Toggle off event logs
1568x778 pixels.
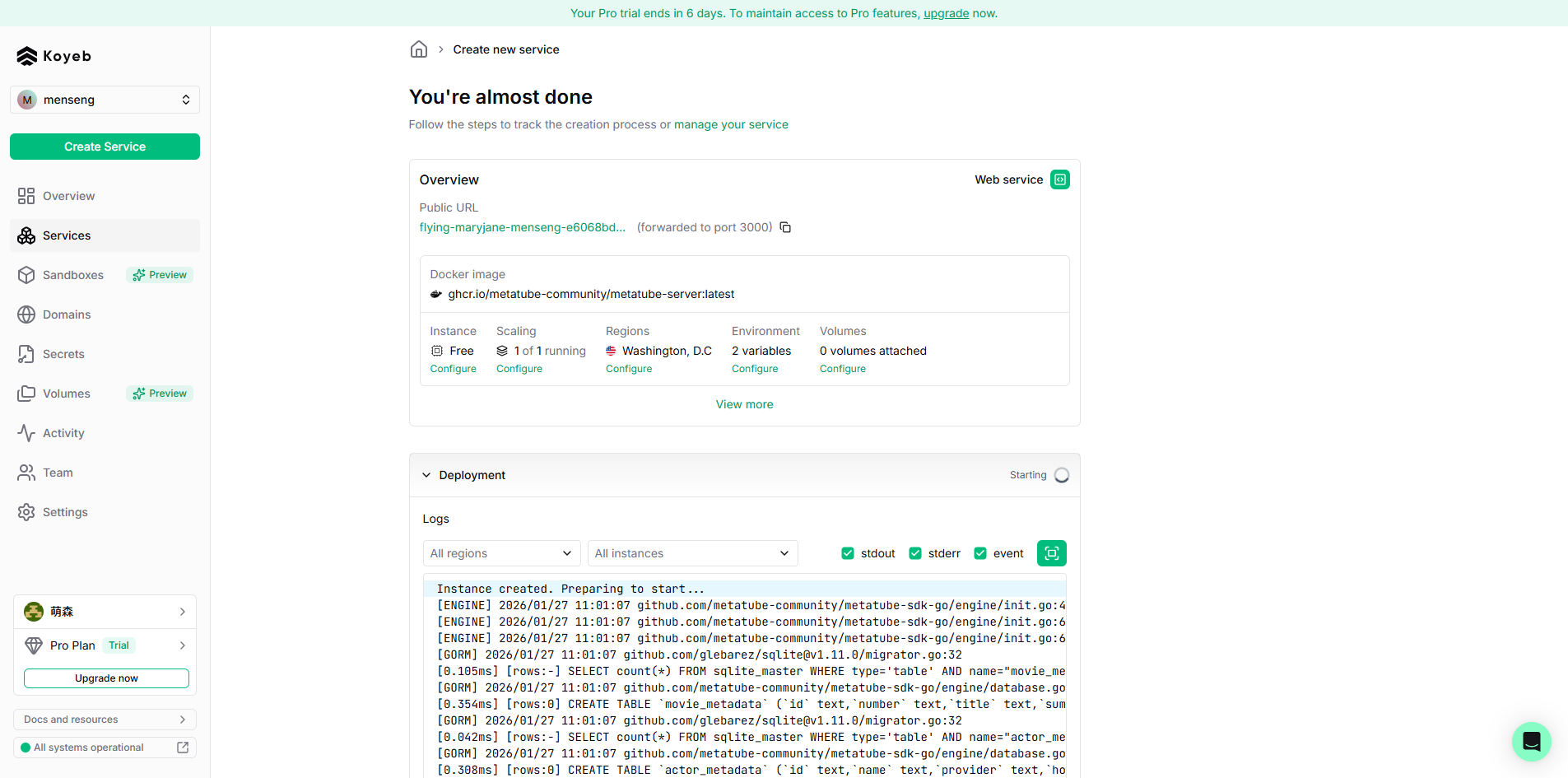pyautogui.click(x=980, y=553)
